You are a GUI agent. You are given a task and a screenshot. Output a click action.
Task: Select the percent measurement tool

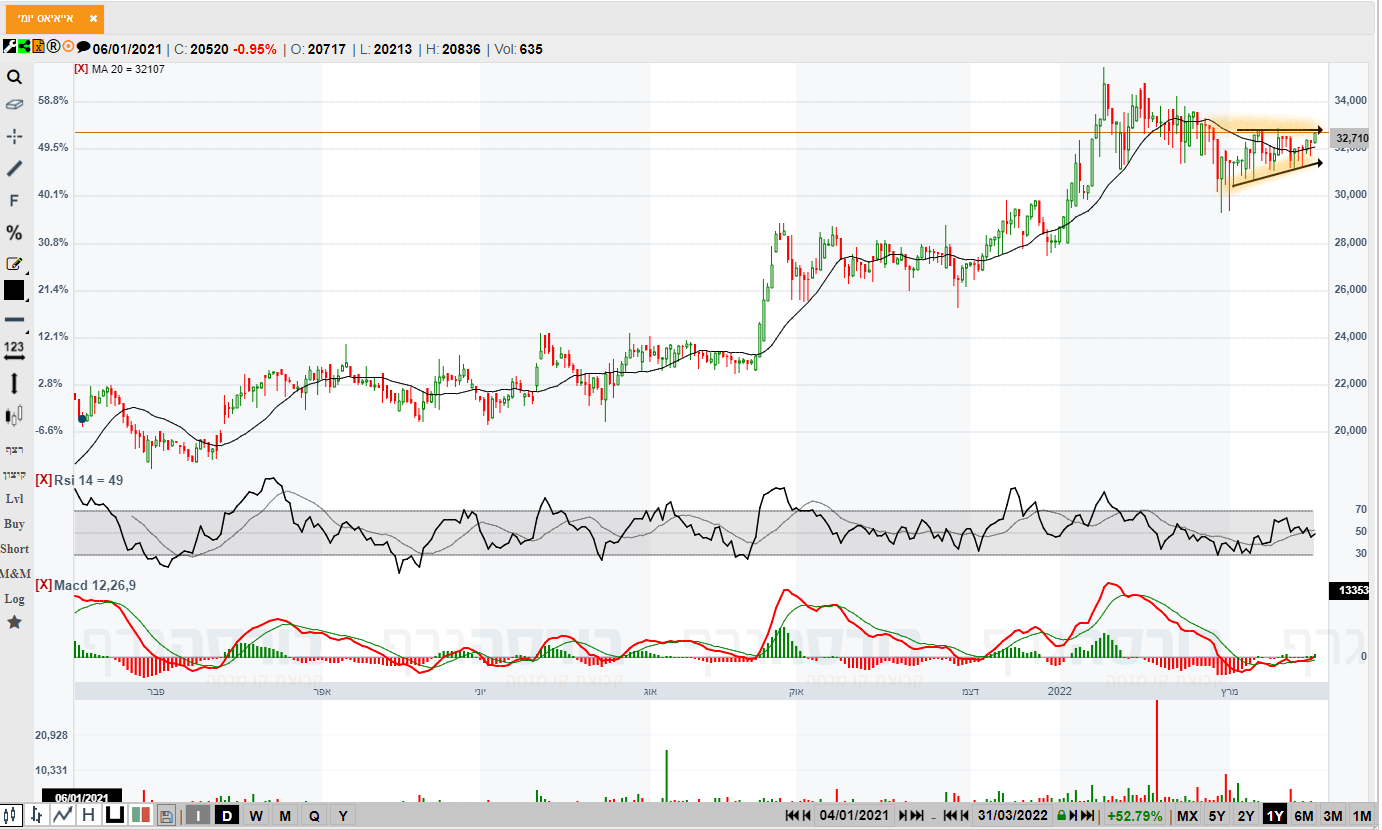tap(14, 233)
